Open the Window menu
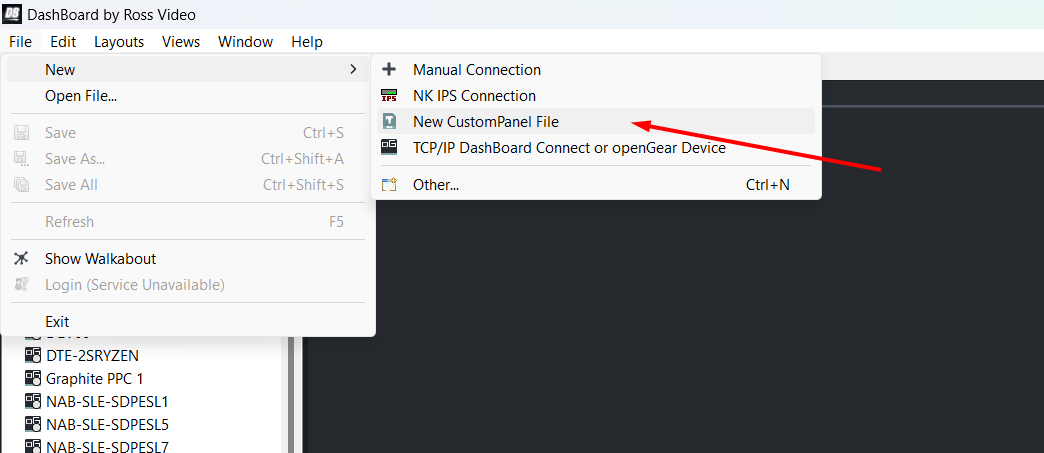This screenshot has width=1044, height=453. 245,42
